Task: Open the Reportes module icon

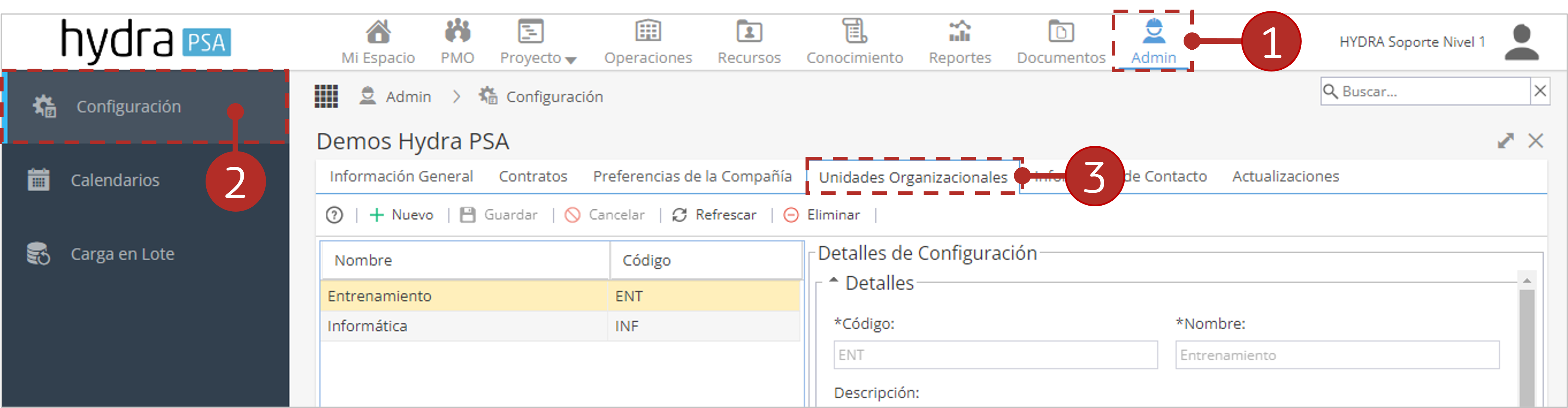Action: 959,32
